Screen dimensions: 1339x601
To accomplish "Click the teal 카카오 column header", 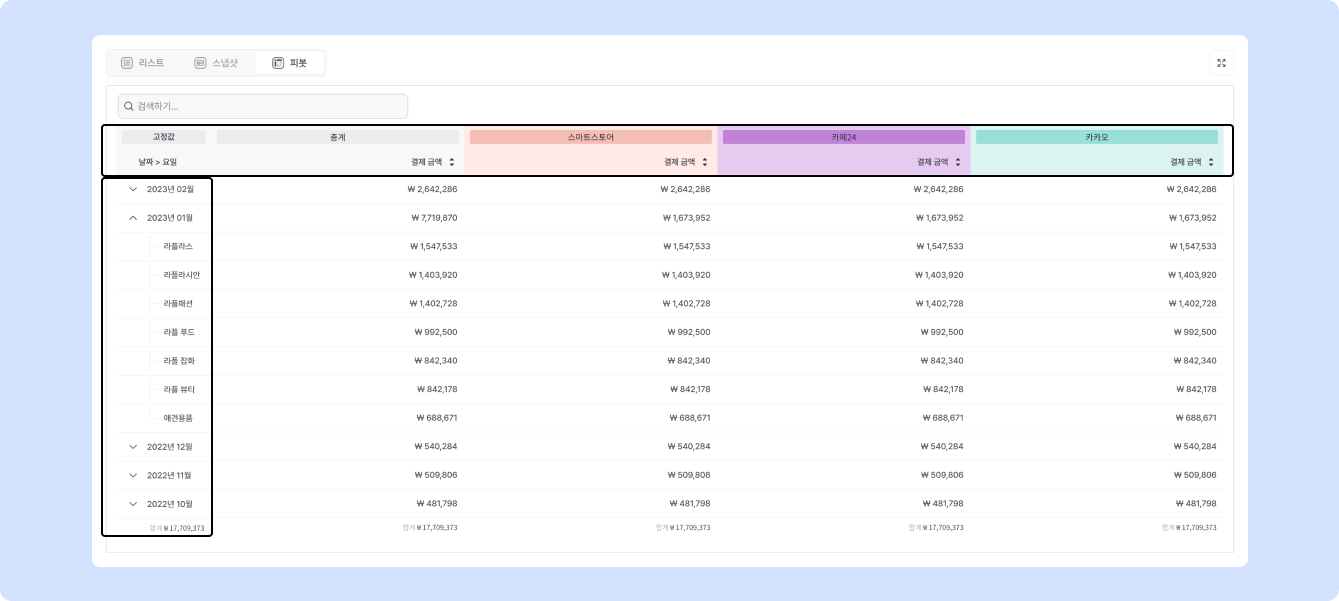I will (x=1096, y=137).
